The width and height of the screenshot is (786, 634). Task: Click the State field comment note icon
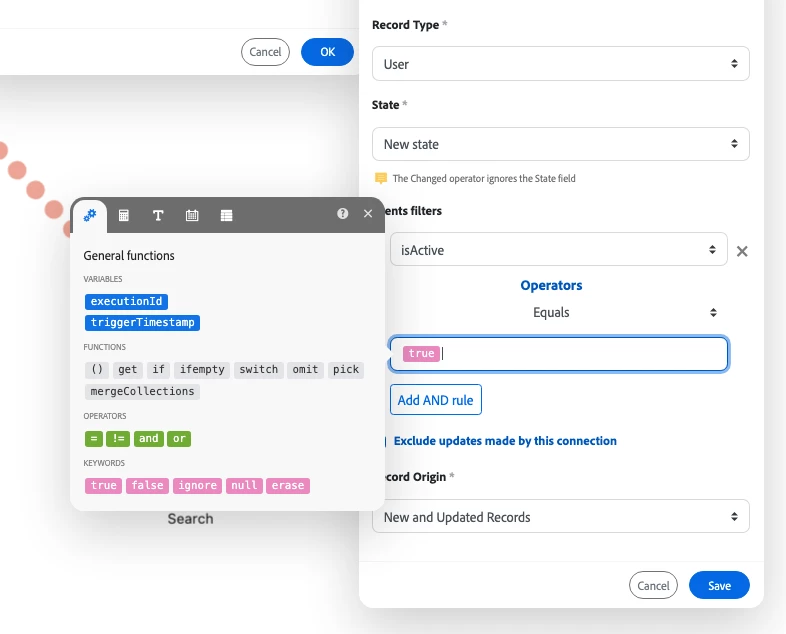coord(381,178)
